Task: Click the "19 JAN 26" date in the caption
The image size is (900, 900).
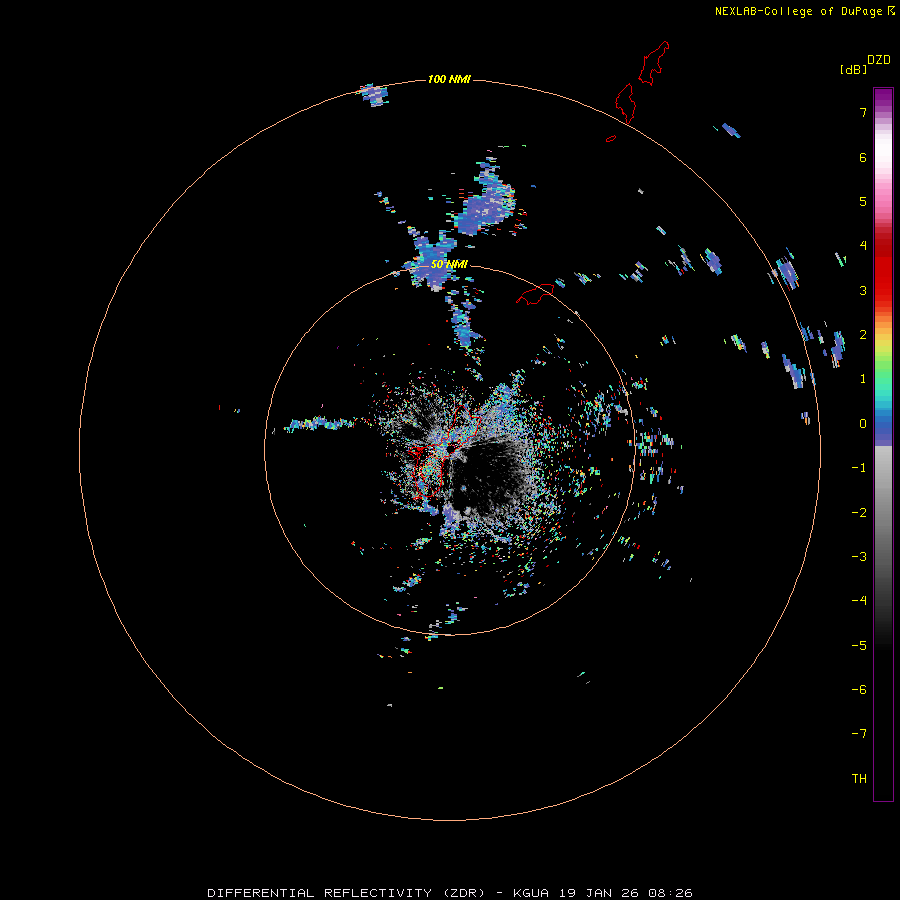Action: 600,893
